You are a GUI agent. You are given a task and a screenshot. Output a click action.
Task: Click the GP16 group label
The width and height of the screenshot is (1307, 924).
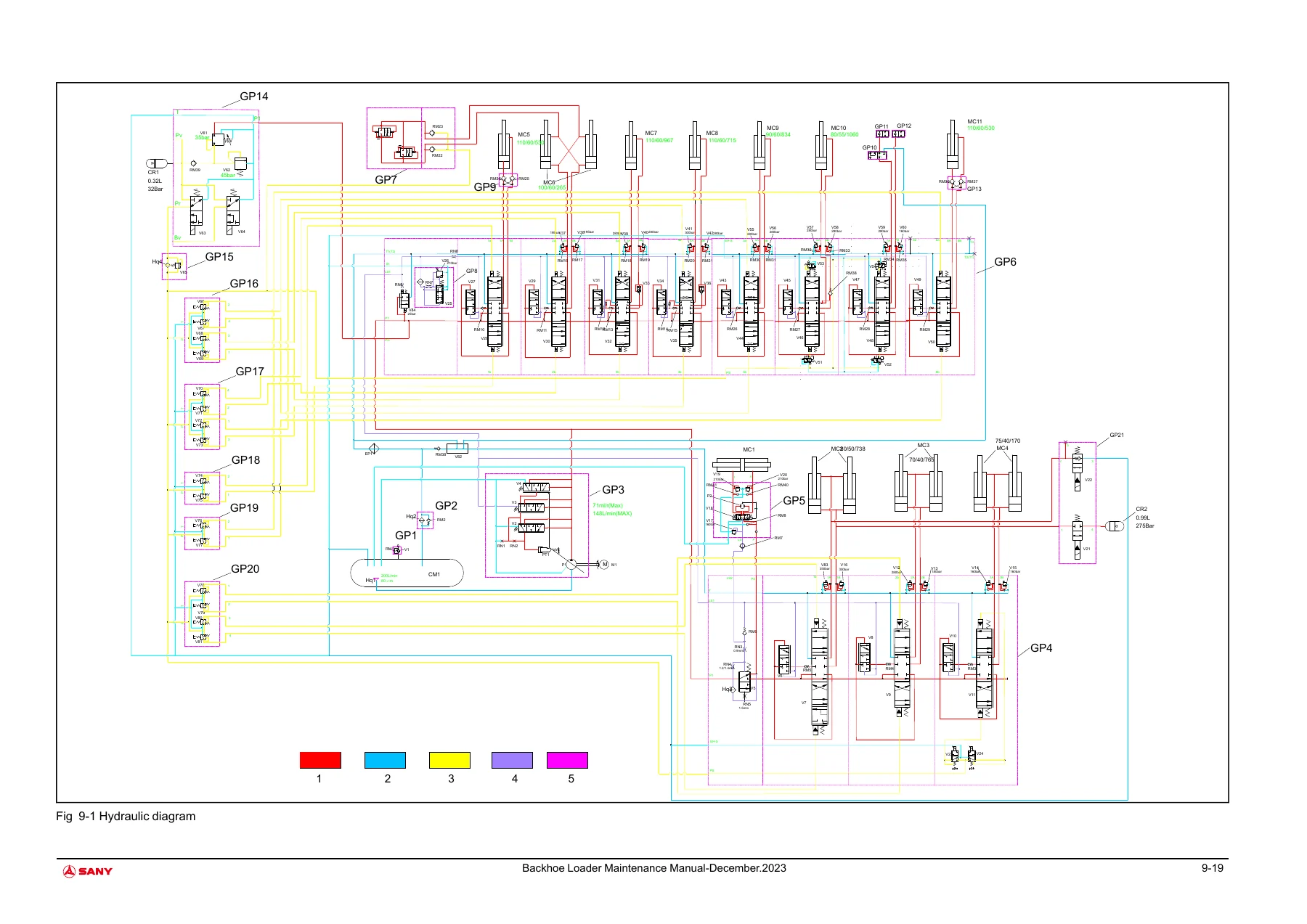(x=244, y=283)
